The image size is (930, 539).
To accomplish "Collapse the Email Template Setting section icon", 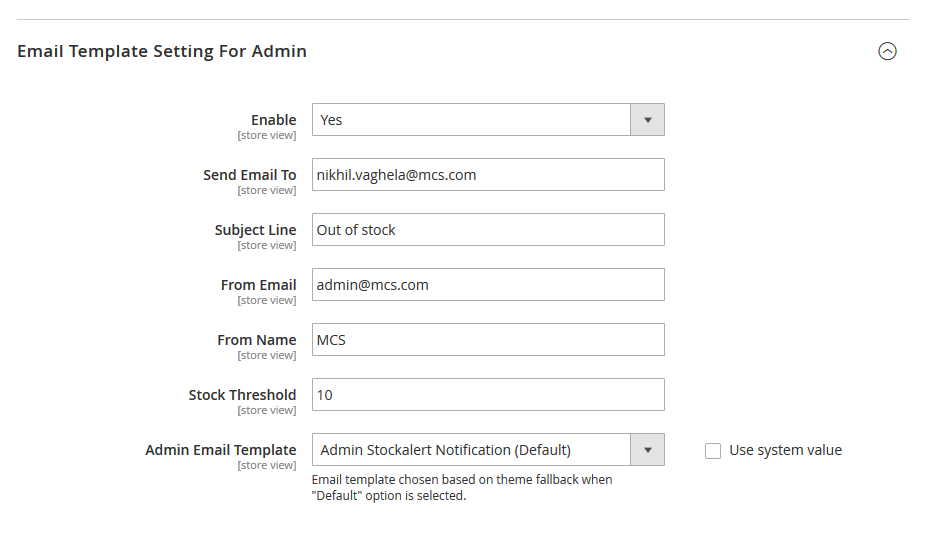I will 887,51.
